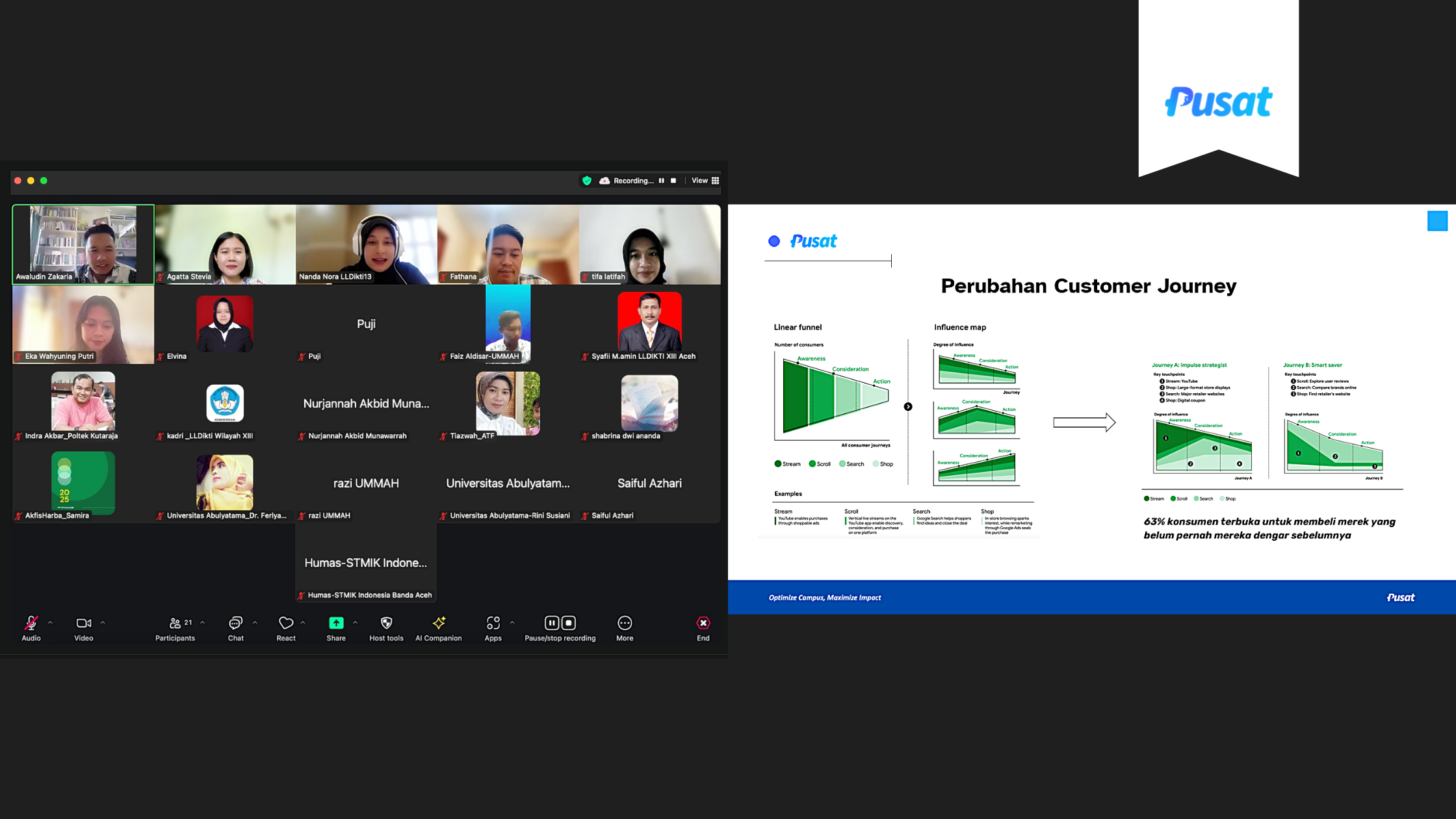The image size is (1456, 819).
Task: Select Elvina participant tile
Action: click(225, 324)
